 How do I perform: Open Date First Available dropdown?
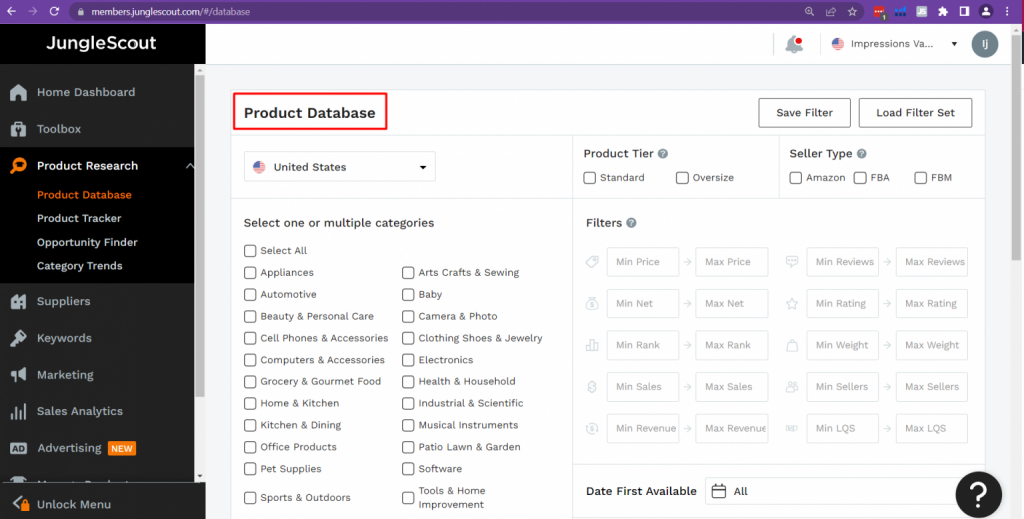click(830, 491)
